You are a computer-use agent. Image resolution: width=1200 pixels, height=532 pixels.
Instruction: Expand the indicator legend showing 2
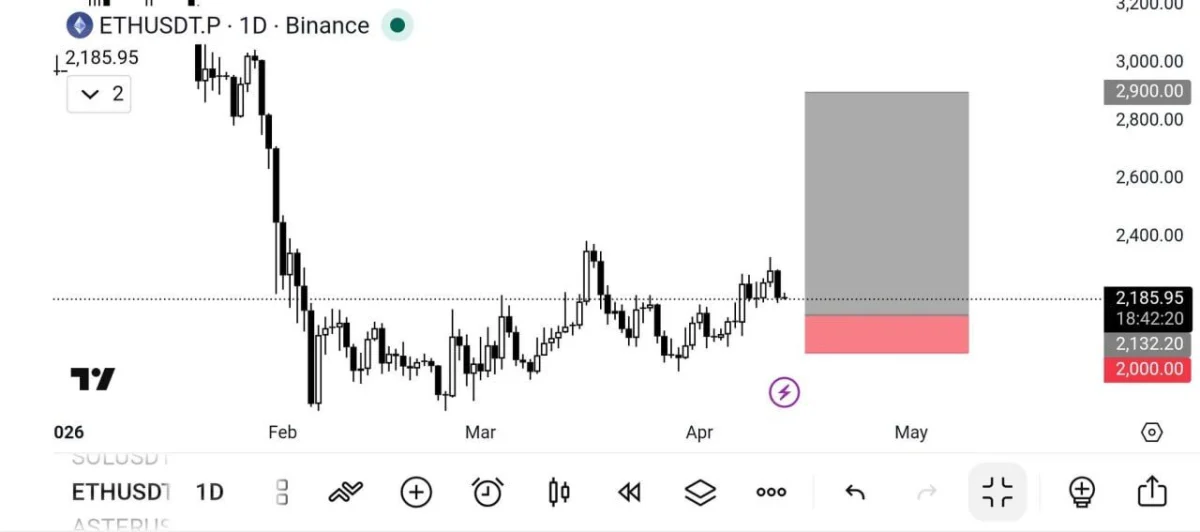99,94
